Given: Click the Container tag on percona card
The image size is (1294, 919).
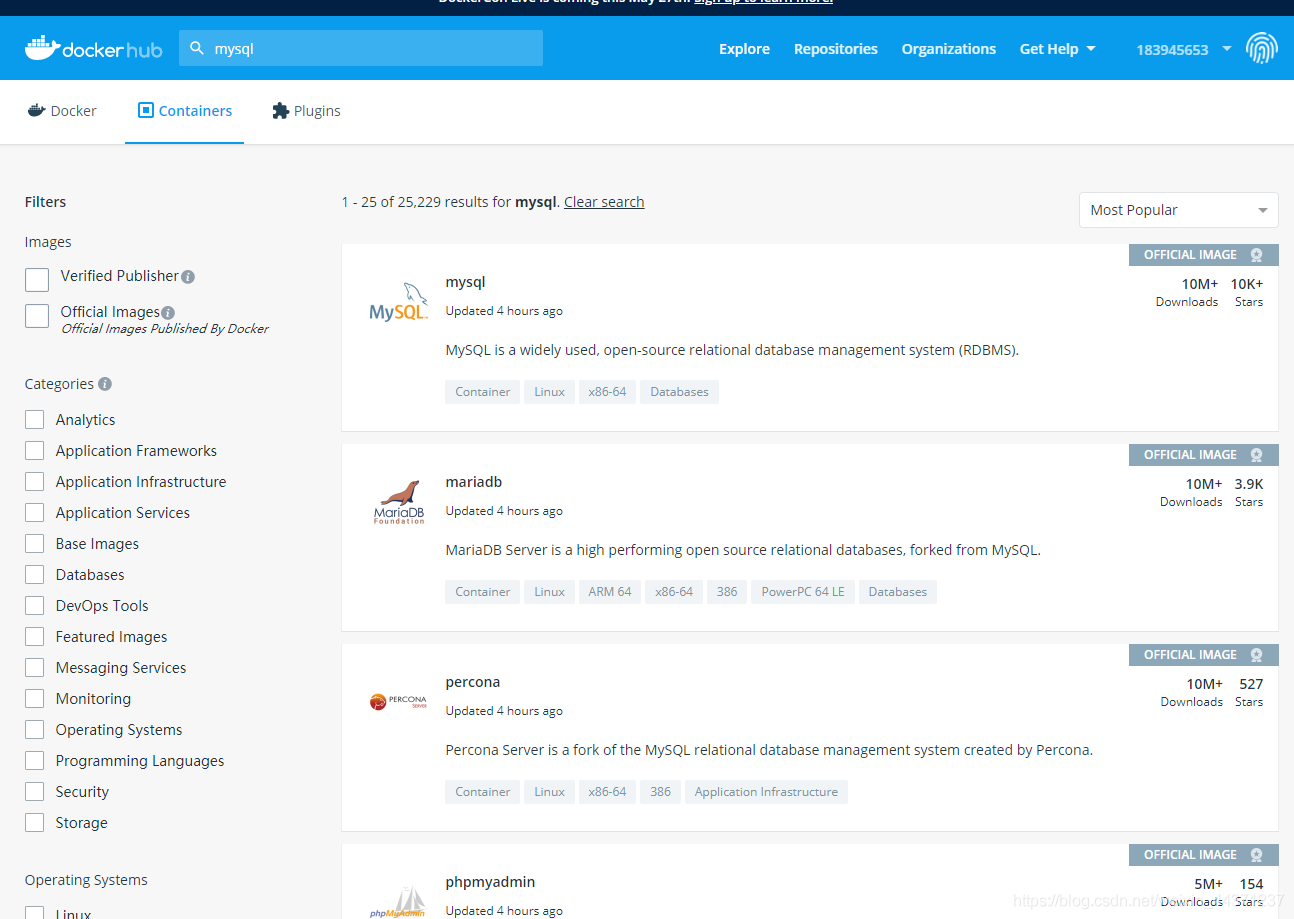Looking at the screenshot, I should click(x=483, y=792).
